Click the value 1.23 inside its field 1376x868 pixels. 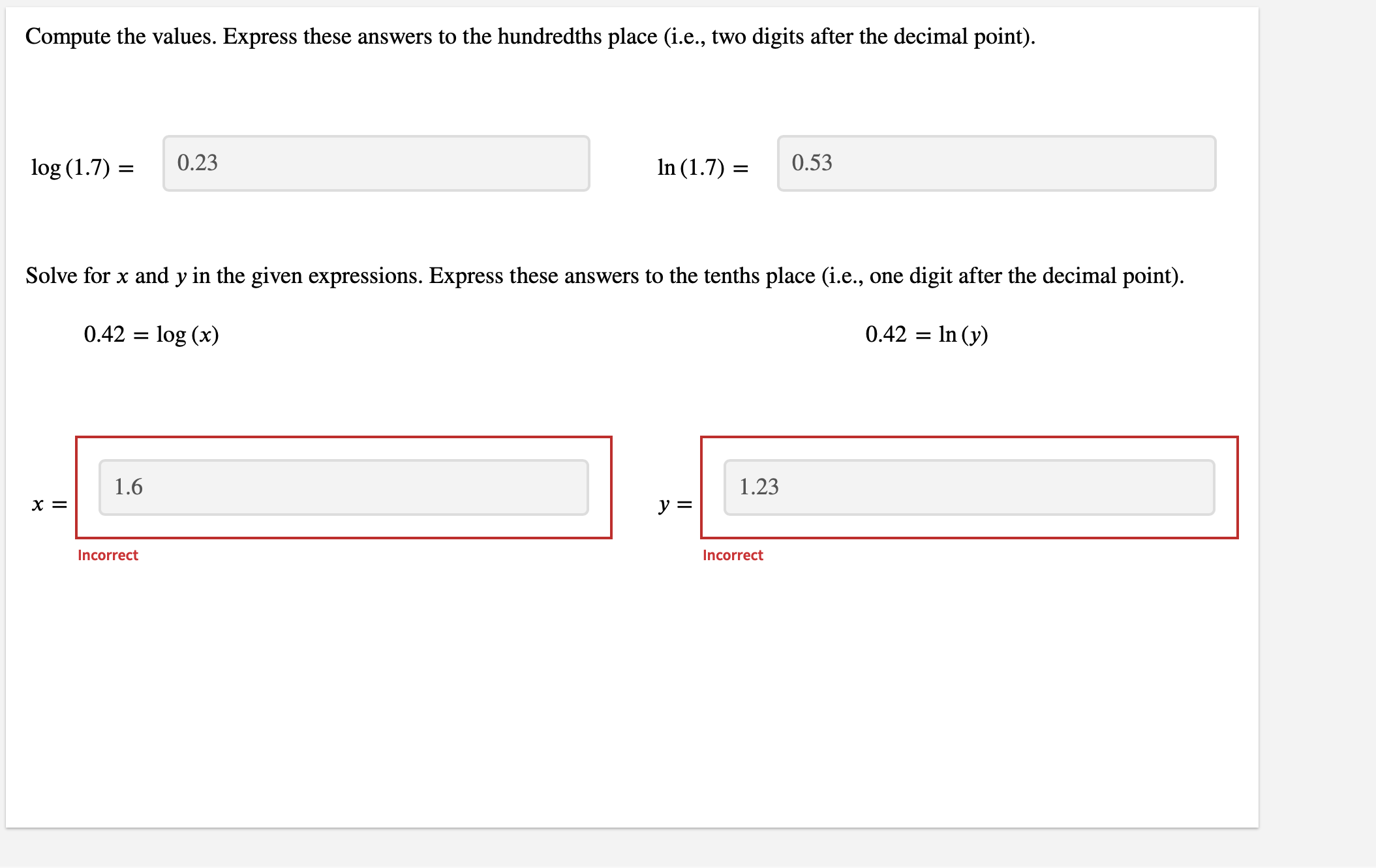(x=759, y=486)
